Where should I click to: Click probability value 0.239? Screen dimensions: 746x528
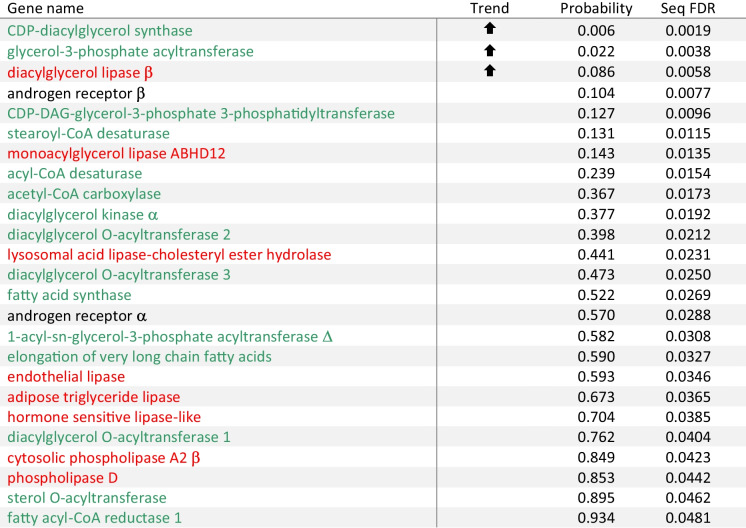(x=596, y=173)
